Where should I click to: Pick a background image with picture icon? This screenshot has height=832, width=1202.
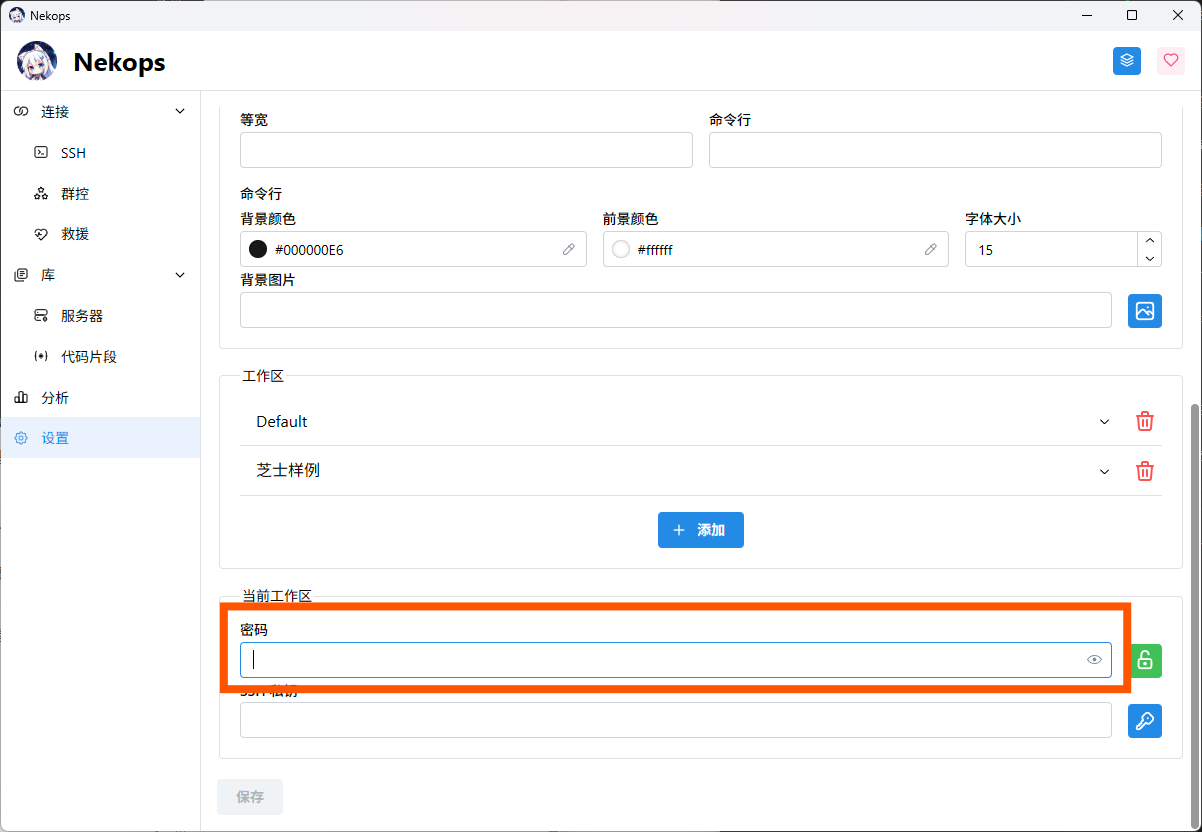click(x=1145, y=310)
